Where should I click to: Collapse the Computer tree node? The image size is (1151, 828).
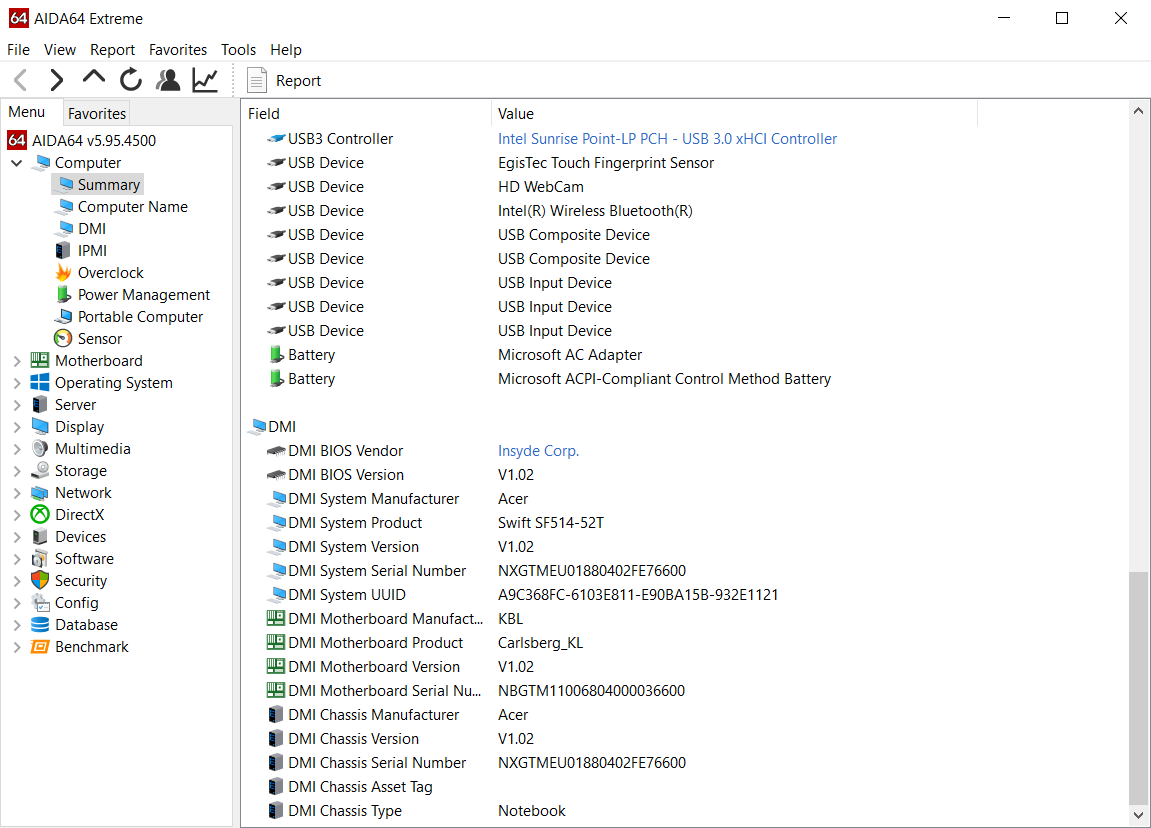point(17,162)
